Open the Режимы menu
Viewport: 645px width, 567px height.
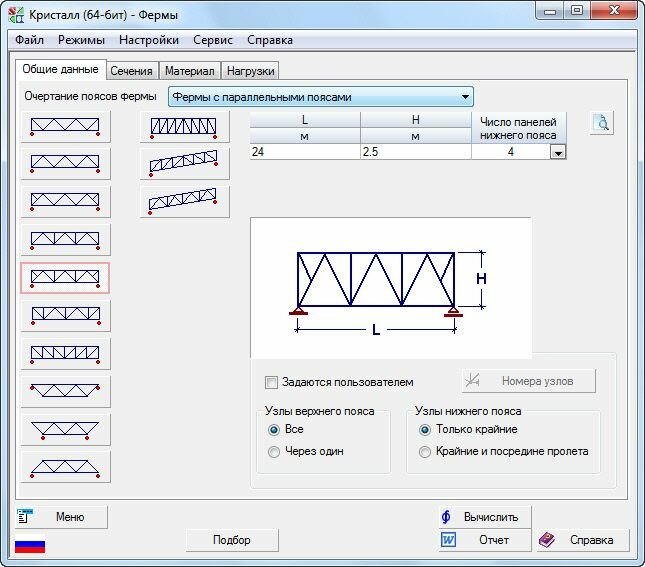(x=81, y=40)
